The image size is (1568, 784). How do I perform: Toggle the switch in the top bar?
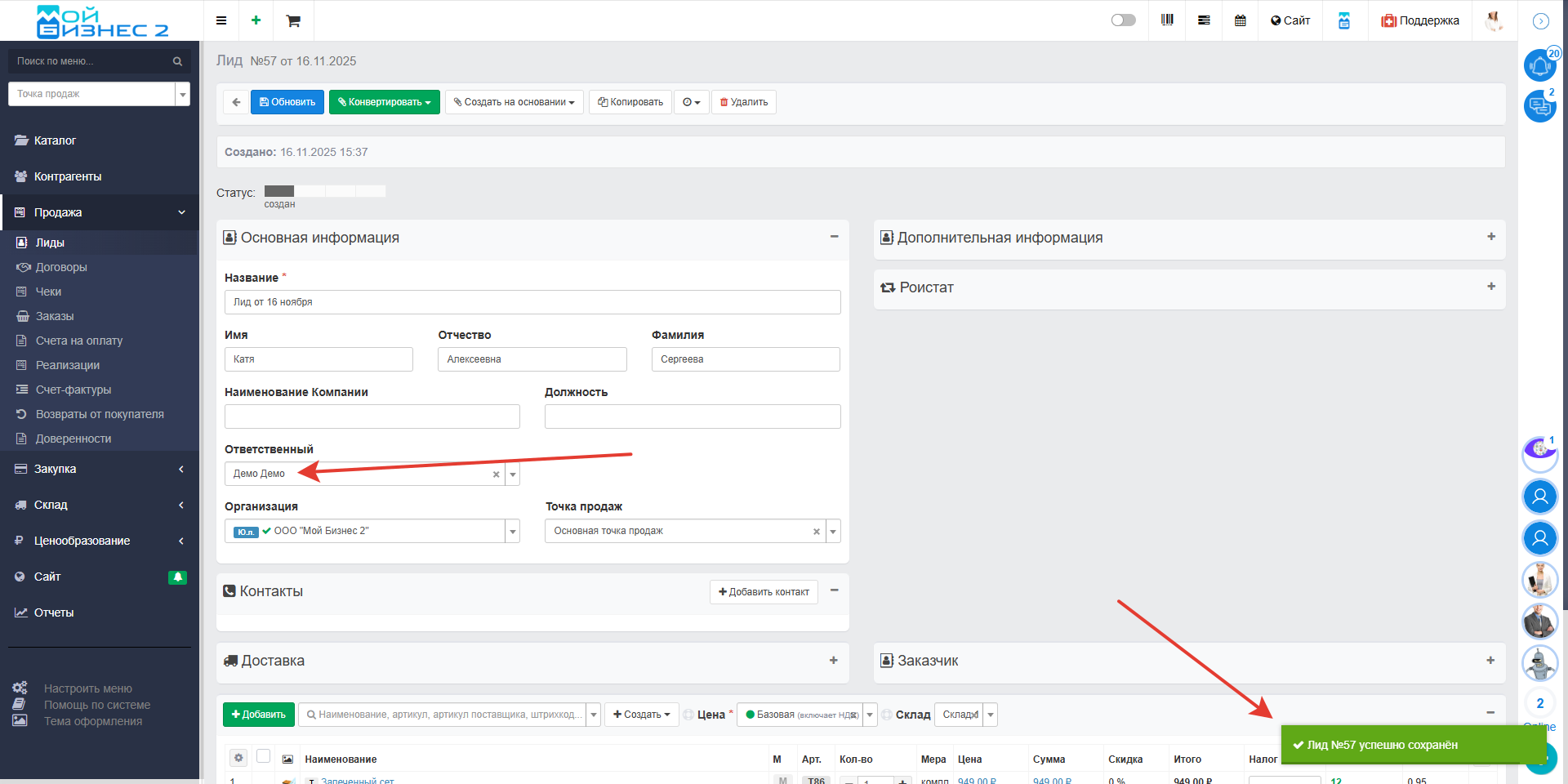tap(1123, 20)
